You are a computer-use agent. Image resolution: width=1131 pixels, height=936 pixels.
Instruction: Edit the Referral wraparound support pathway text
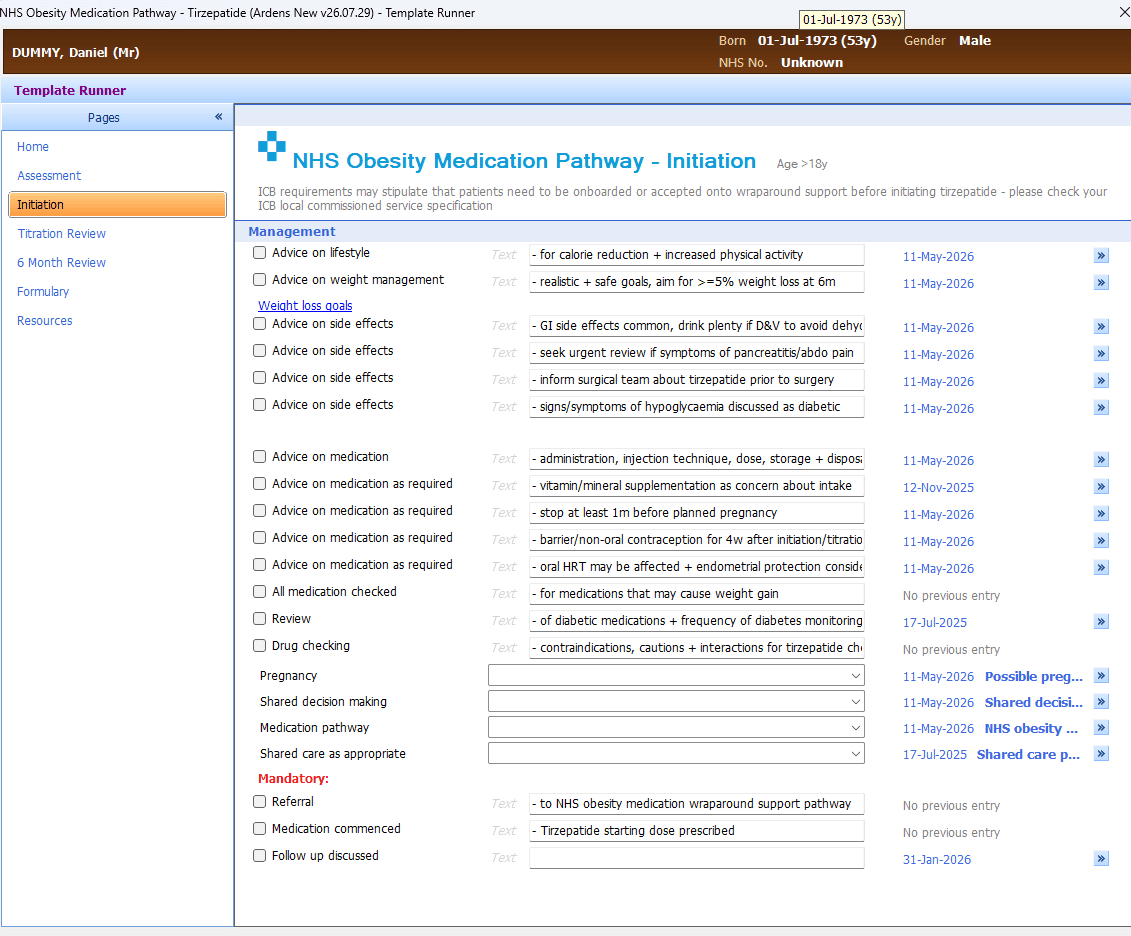point(697,803)
